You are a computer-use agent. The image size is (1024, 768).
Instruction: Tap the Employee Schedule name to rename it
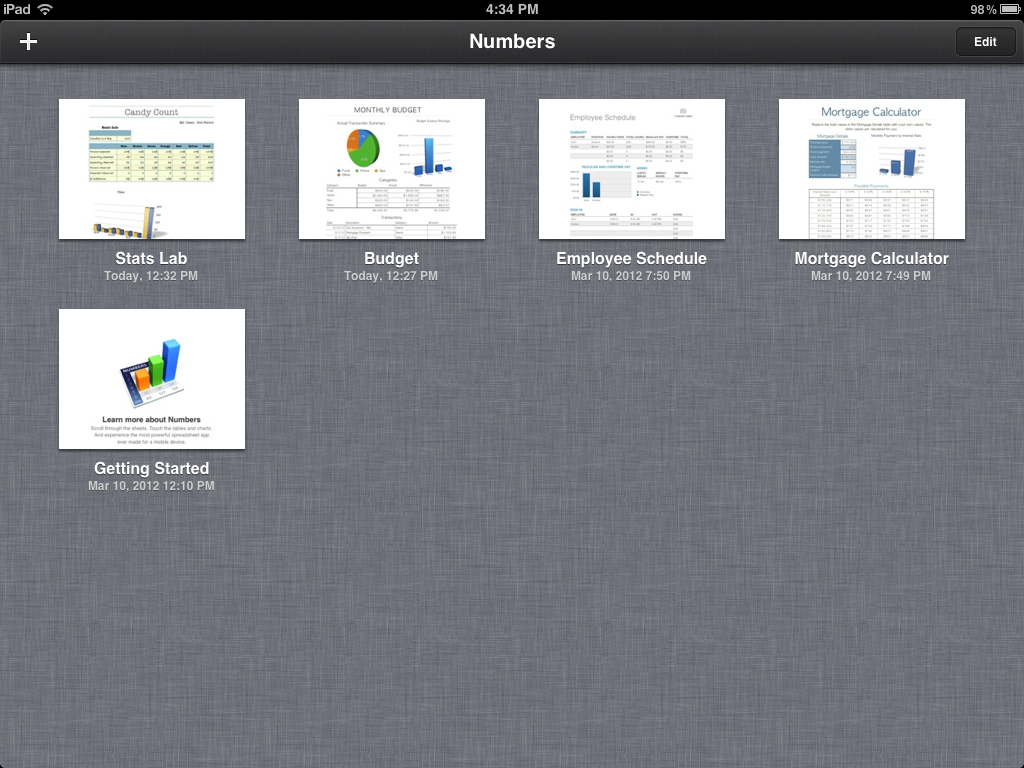tap(632, 258)
